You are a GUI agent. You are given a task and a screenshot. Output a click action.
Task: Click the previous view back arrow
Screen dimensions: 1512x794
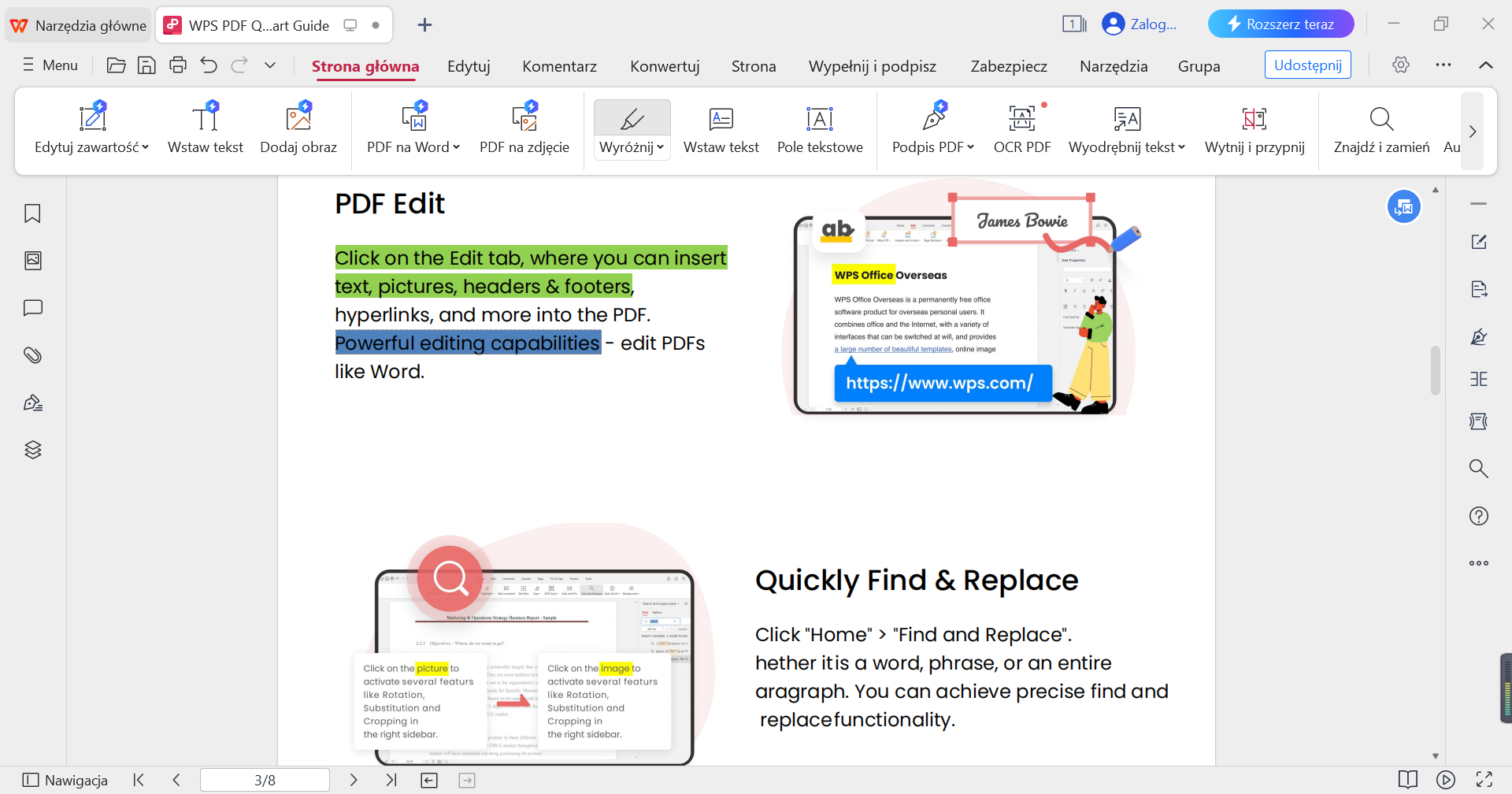click(x=429, y=780)
